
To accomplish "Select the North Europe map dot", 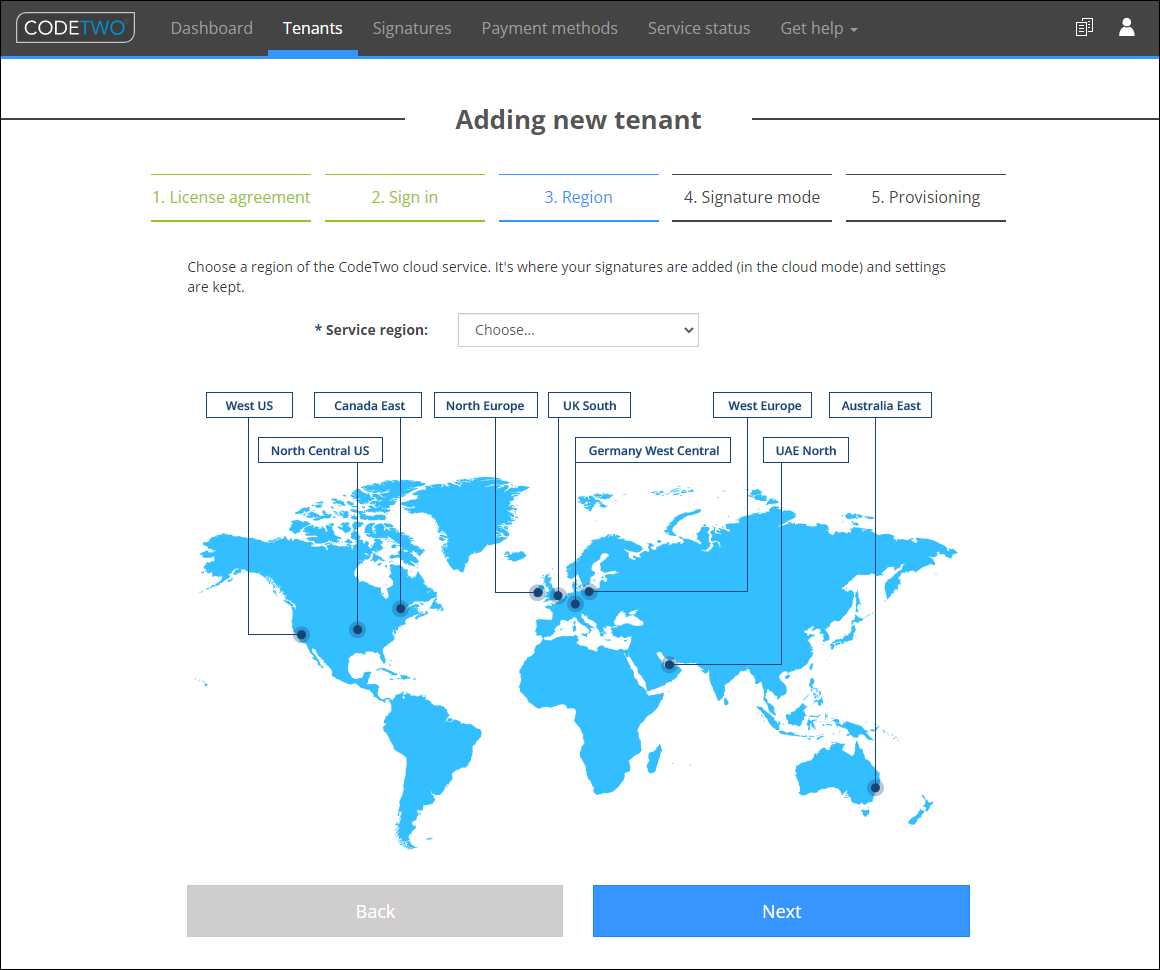I will click(538, 593).
